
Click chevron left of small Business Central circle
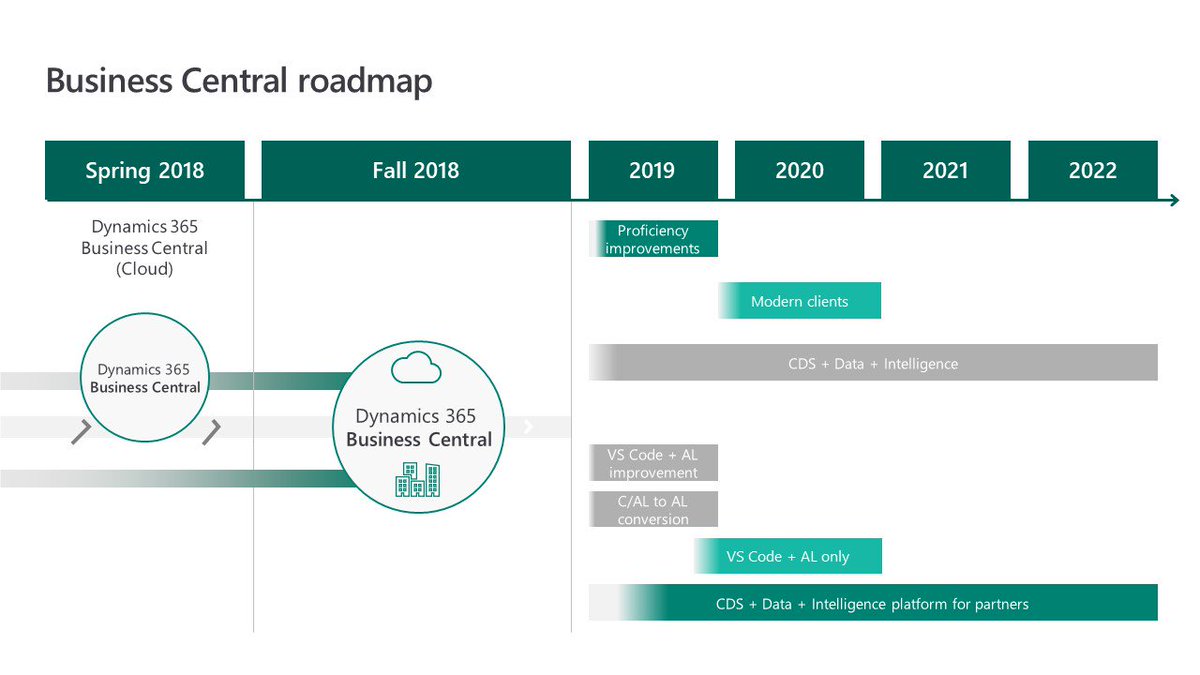coord(82,432)
